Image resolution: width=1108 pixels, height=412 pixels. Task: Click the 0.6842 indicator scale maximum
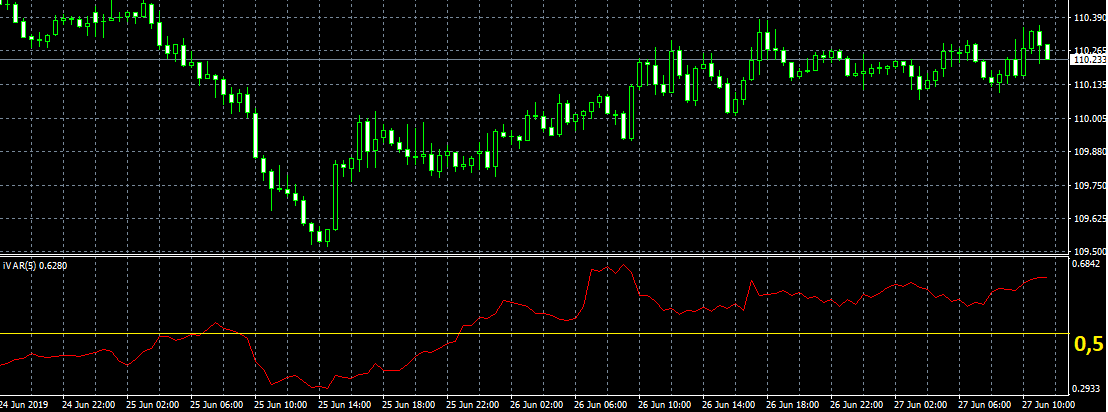coord(1086,265)
